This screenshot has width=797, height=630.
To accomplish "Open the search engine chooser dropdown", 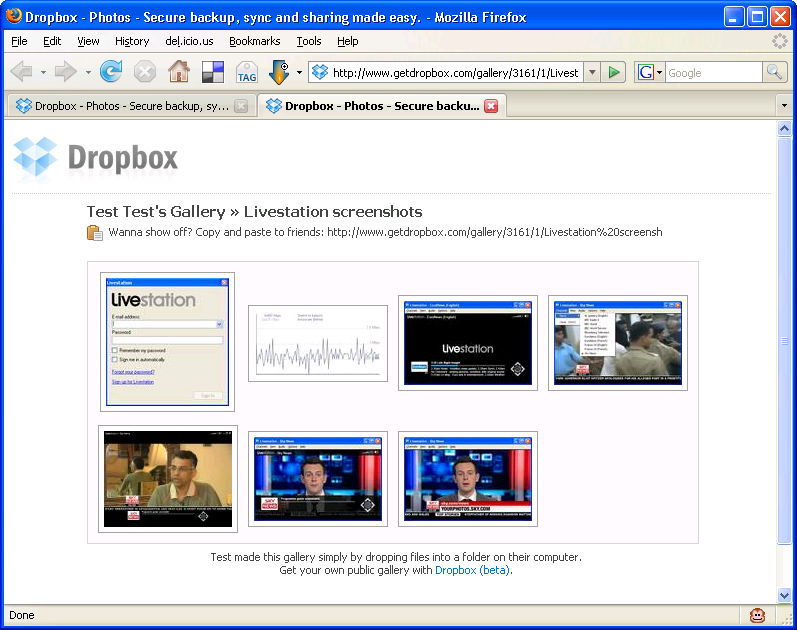I will point(659,72).
